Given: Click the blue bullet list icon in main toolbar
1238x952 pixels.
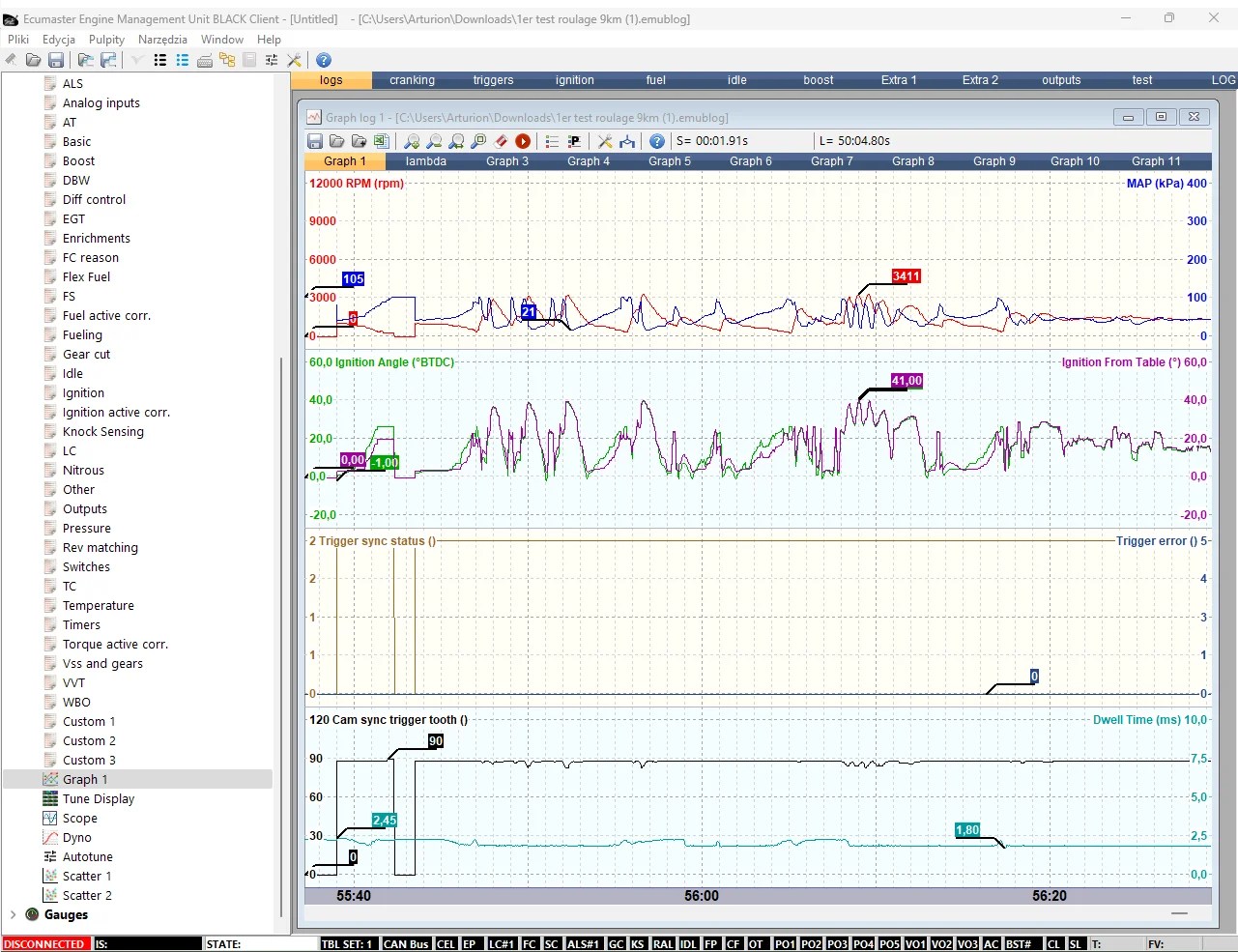Looking at the screenshot, I should [182, 60].
